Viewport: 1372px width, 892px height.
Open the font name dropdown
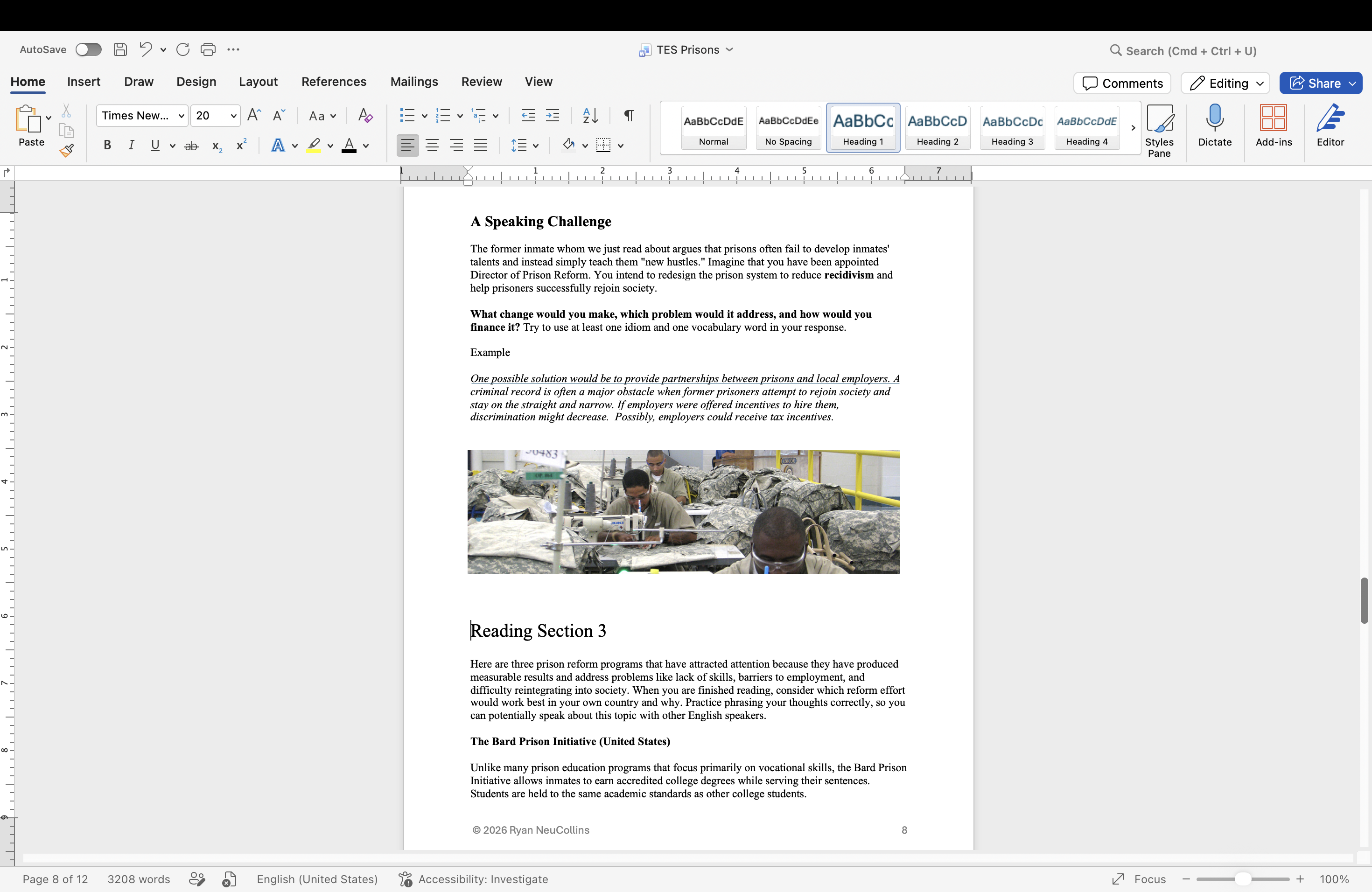(181, 116)
